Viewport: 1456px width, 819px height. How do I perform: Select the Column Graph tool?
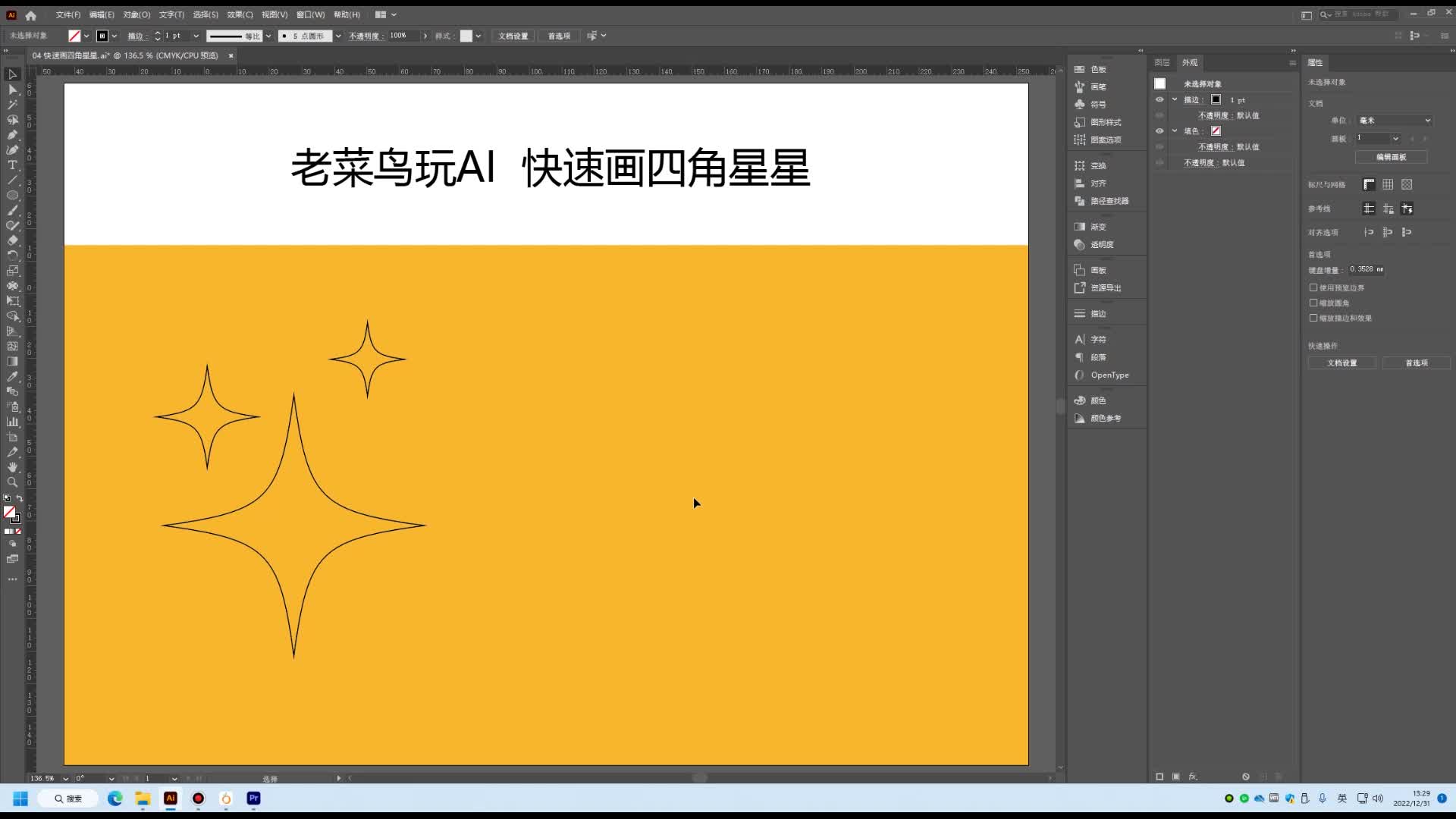[12, 422]
